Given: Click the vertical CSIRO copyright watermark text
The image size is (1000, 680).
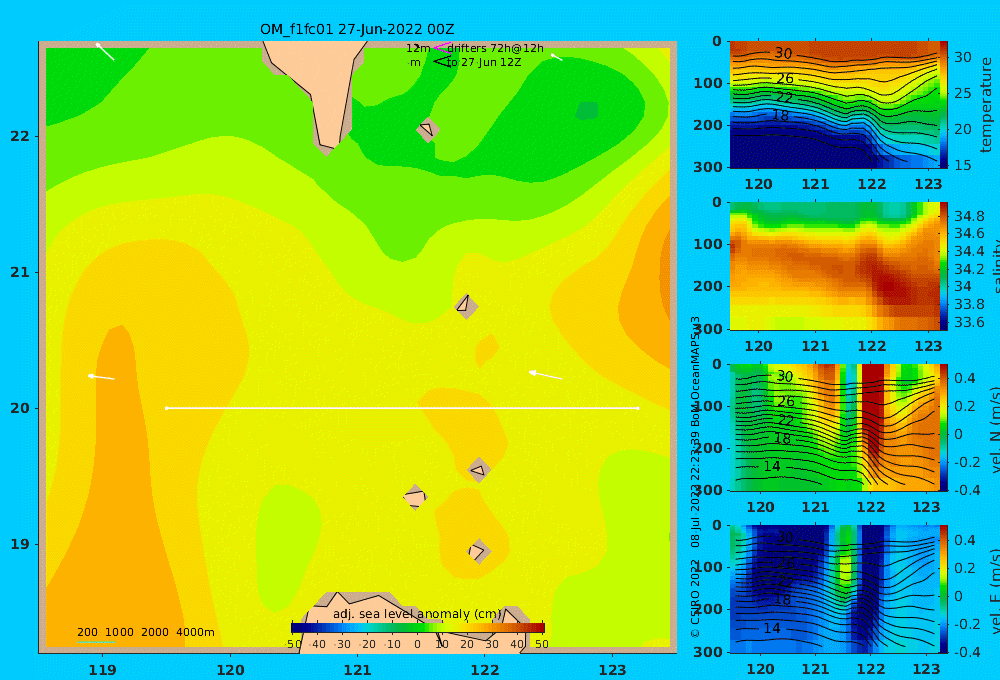Looking at the screenshot, I should [x=695, y=477].
